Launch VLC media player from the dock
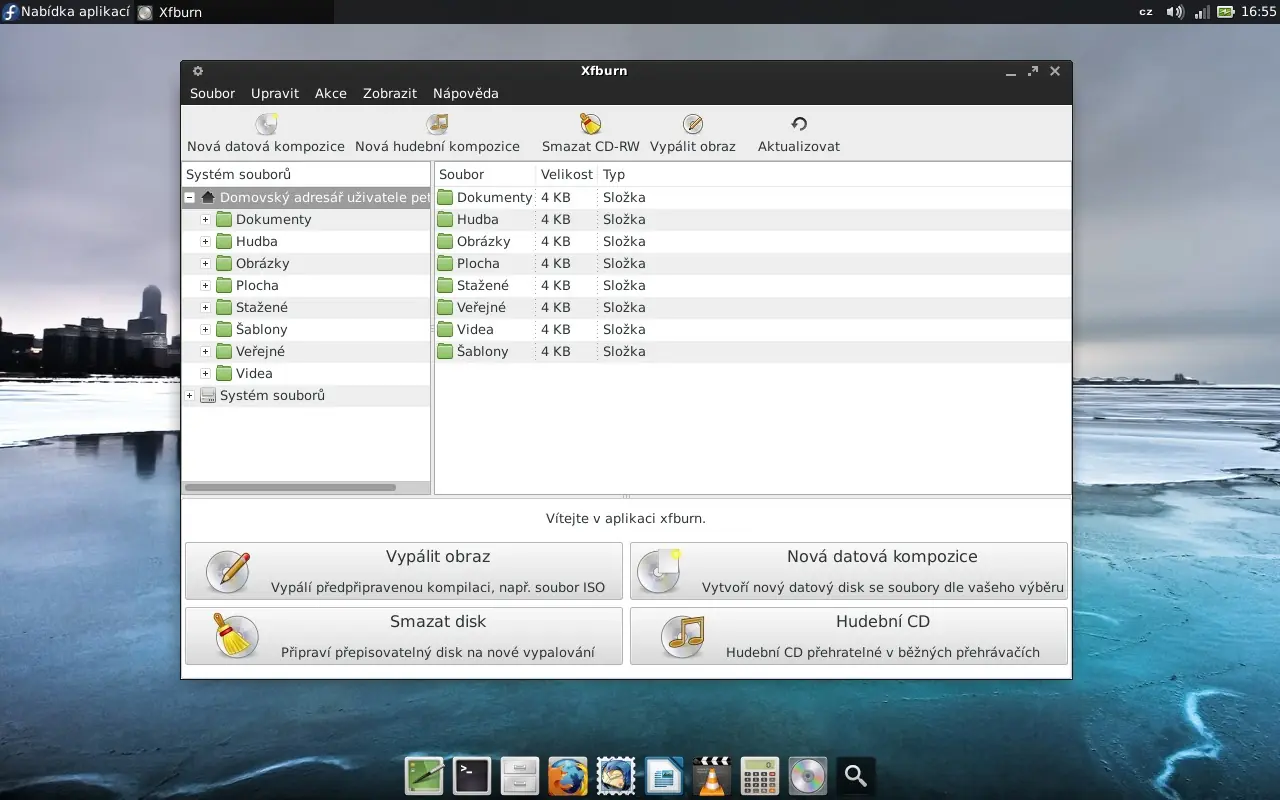This screenshot has height=800, width=1280. (712, 776)
